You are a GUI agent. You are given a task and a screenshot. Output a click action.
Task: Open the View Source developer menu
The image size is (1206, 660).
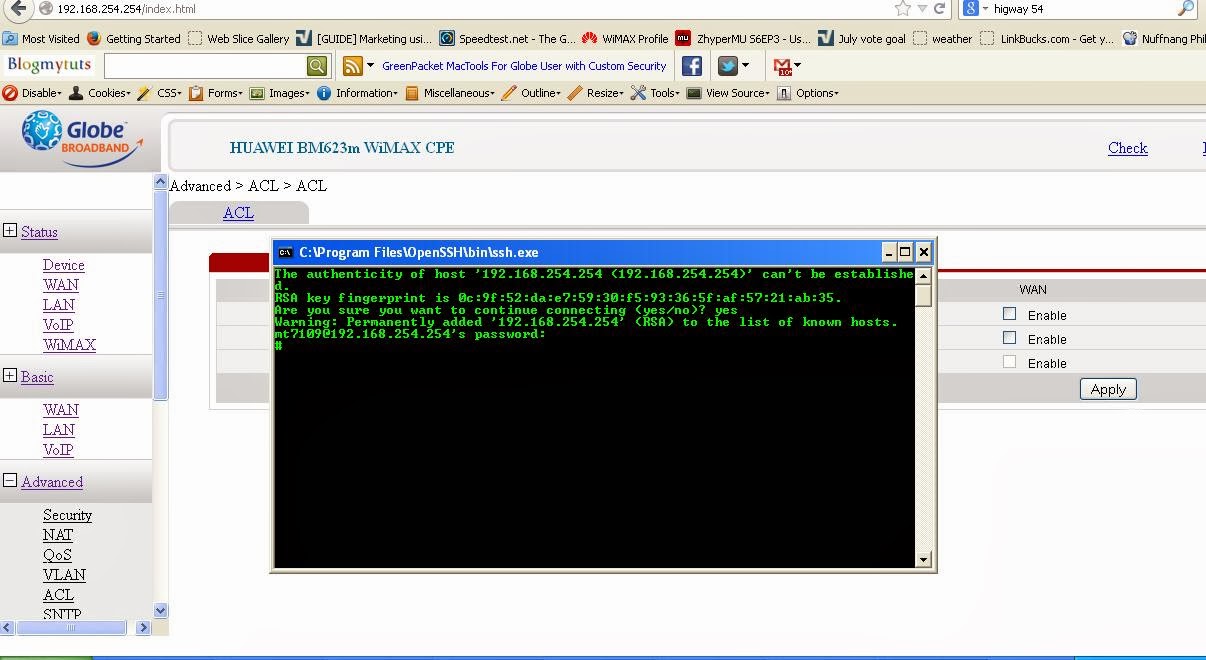(x=729, y=93)
